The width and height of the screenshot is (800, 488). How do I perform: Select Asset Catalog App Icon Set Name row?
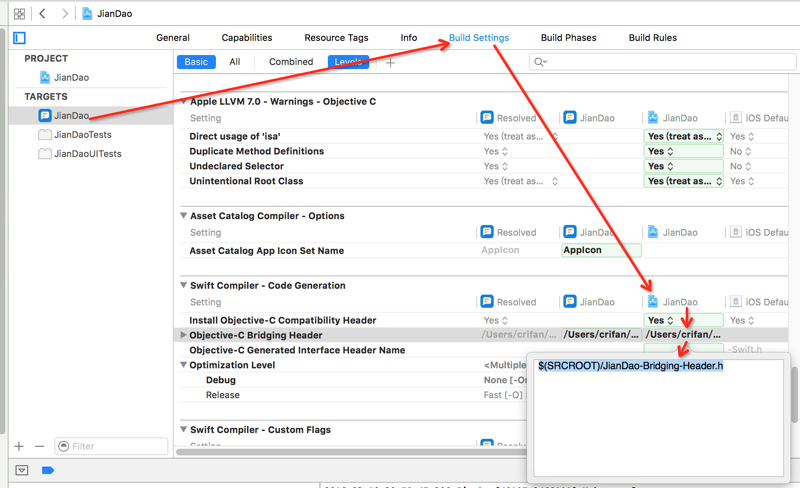pos(266,251)
